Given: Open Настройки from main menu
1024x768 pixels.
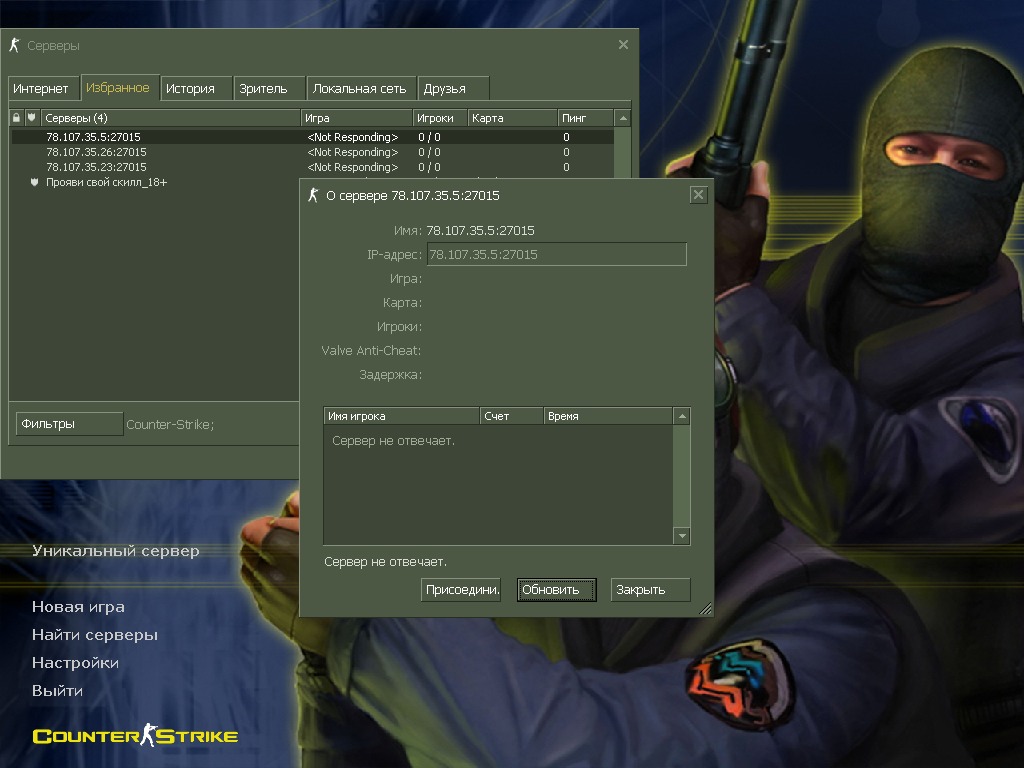Looking at the screenshot, I should pyautogui.click(x=75, y=663).
